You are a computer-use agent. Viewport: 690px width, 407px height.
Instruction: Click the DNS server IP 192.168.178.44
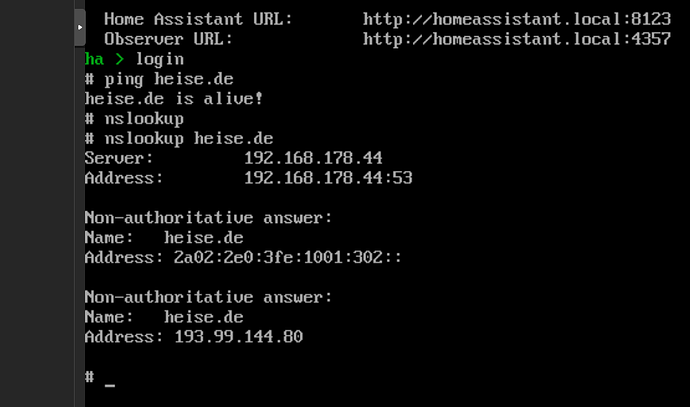pos(313,158)
